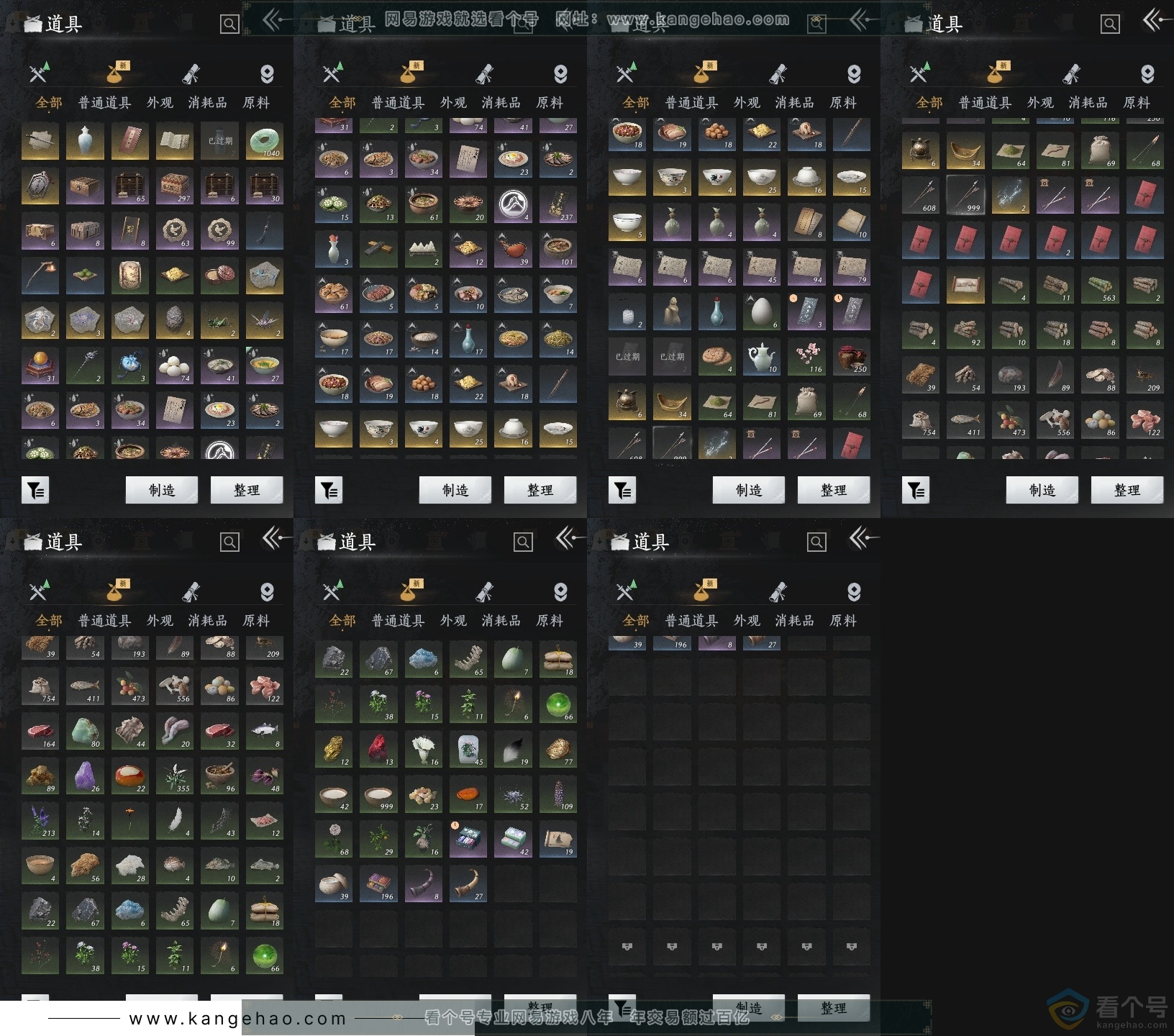The width and height of the screenshot is (1174, 1036).
Task: Select the green bamboo bundle with count 563
Action: (1100, 285)
